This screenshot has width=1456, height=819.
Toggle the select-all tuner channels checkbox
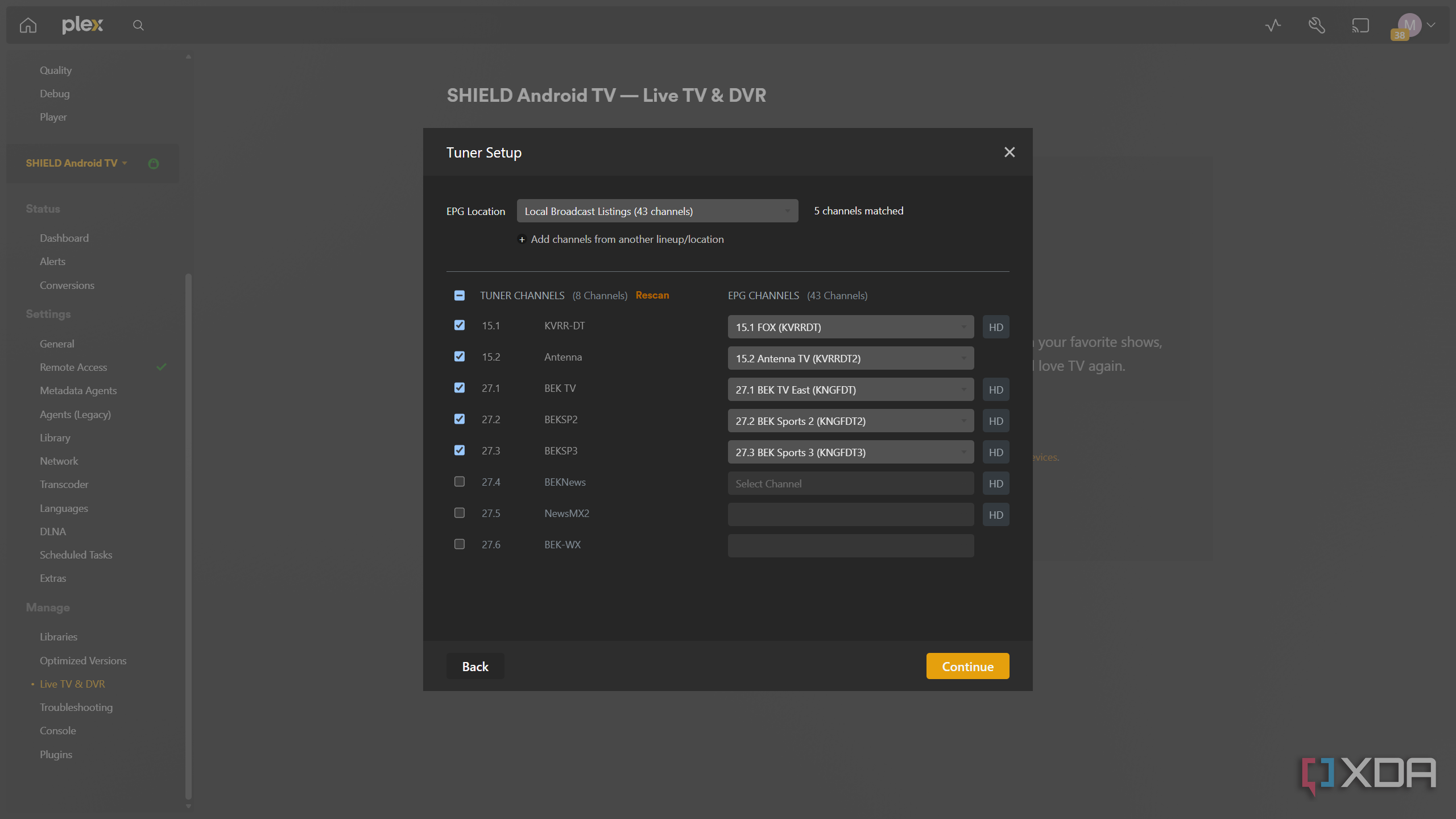460,295
